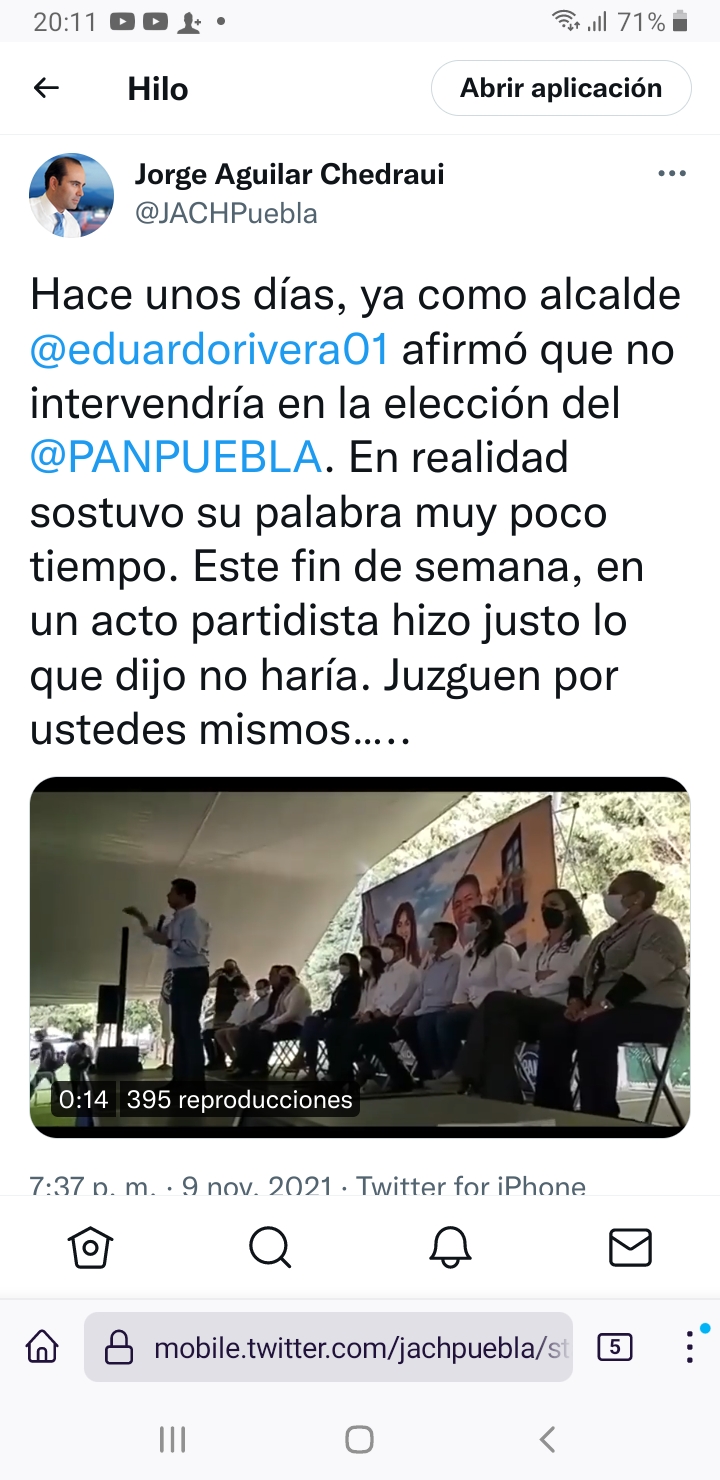Screen dimensions: 720x1480
Task: Open @eduardorivera01 mention link
Action: pyautogui.click(x=209, y=351)
